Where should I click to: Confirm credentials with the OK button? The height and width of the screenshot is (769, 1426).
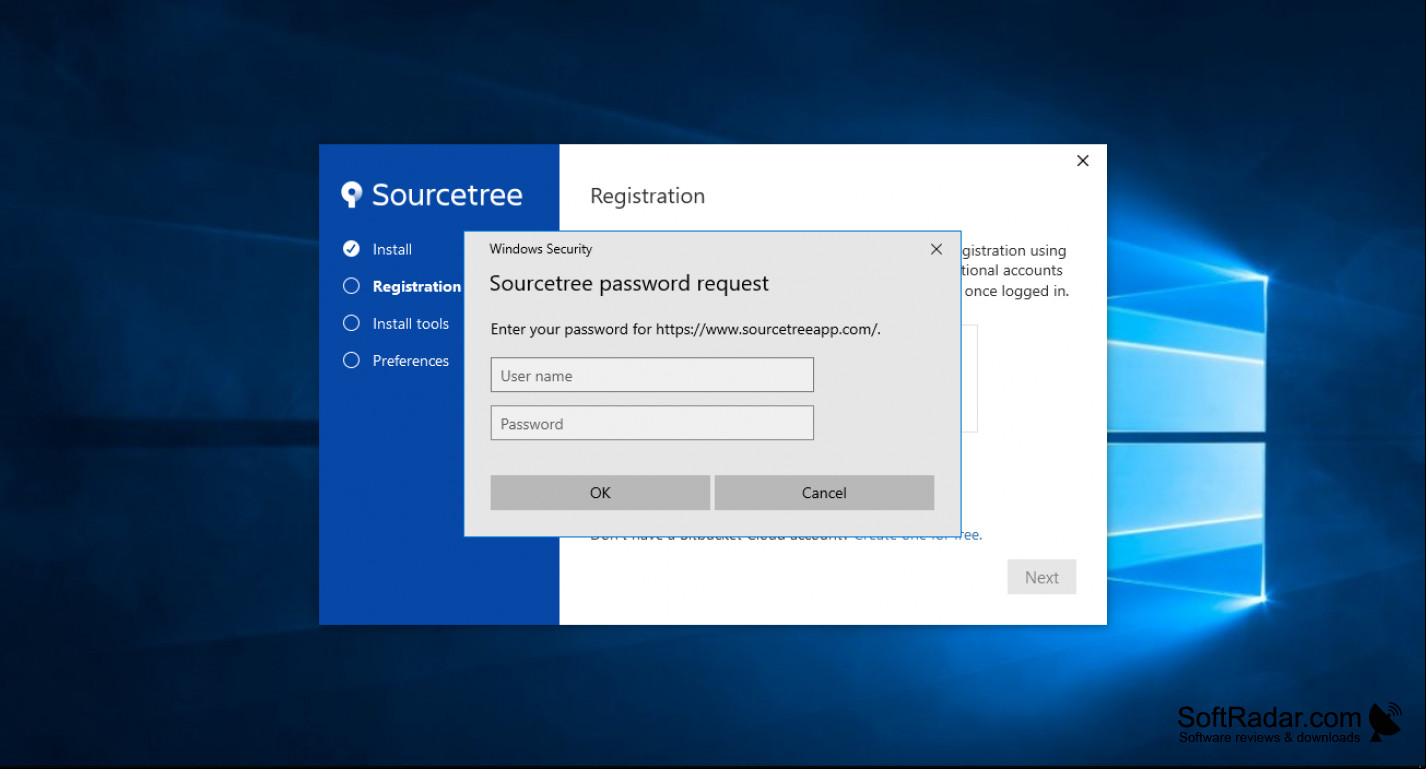[600, 493]
